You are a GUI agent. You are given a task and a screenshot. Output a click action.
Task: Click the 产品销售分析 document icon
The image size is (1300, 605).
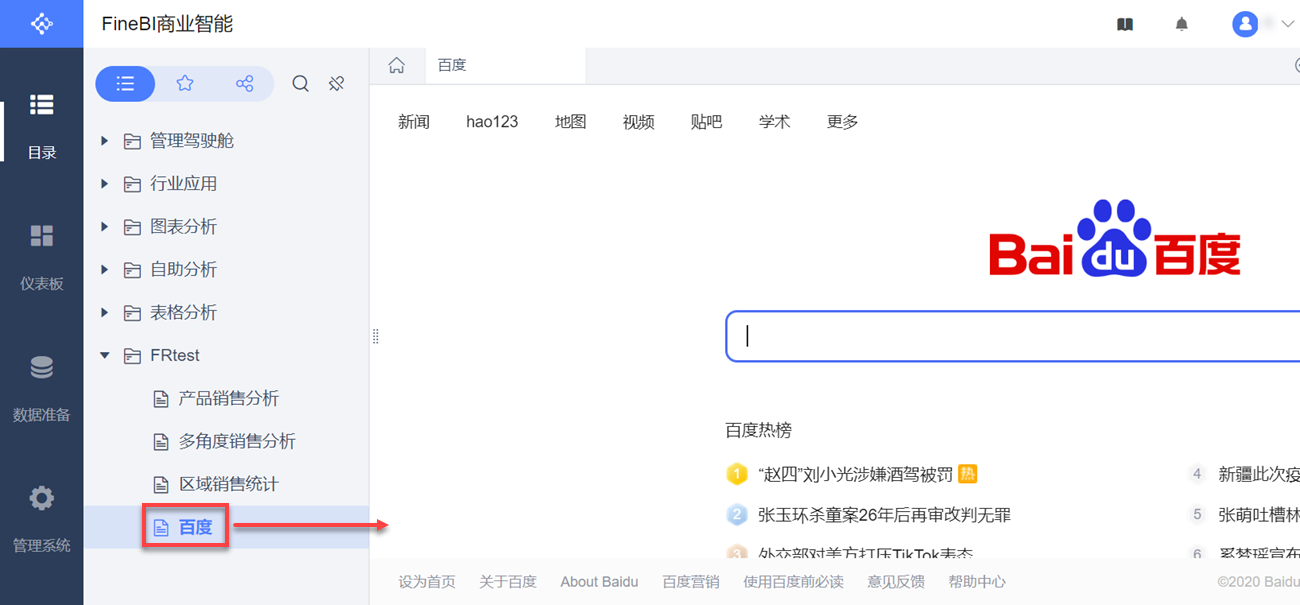point(160,399)
